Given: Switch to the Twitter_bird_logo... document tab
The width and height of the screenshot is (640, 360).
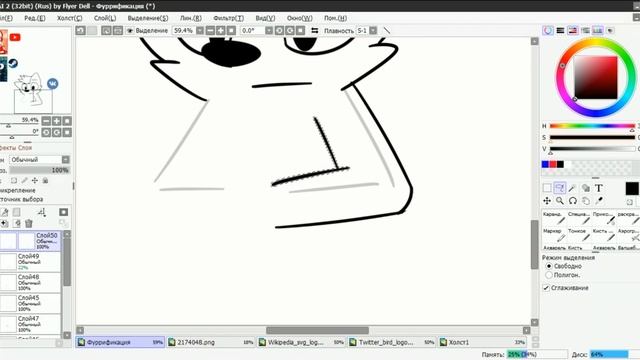Looking at the screenshot, I should 392,342.
